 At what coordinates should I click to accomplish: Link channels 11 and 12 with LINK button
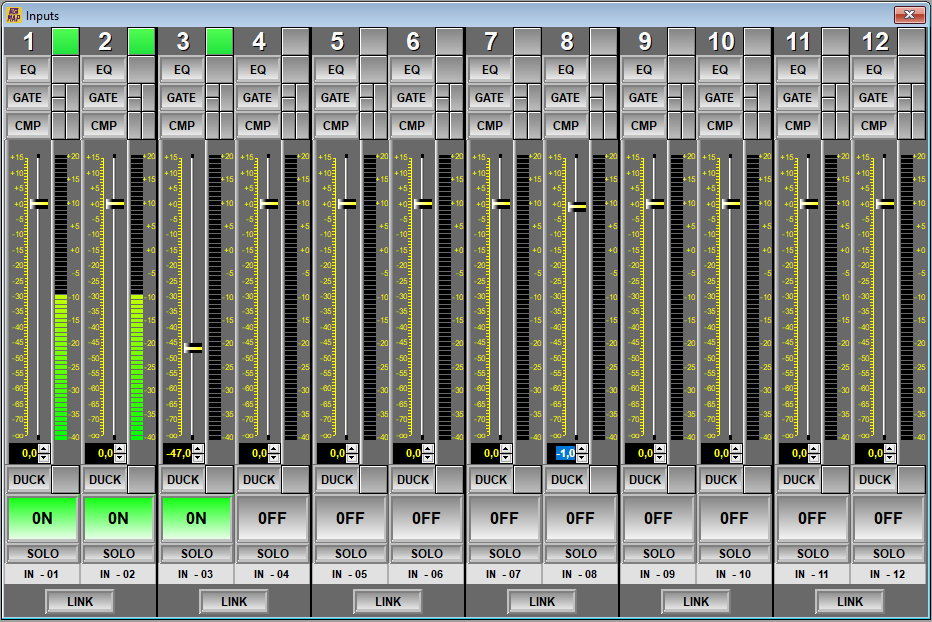tap(850, 601)
